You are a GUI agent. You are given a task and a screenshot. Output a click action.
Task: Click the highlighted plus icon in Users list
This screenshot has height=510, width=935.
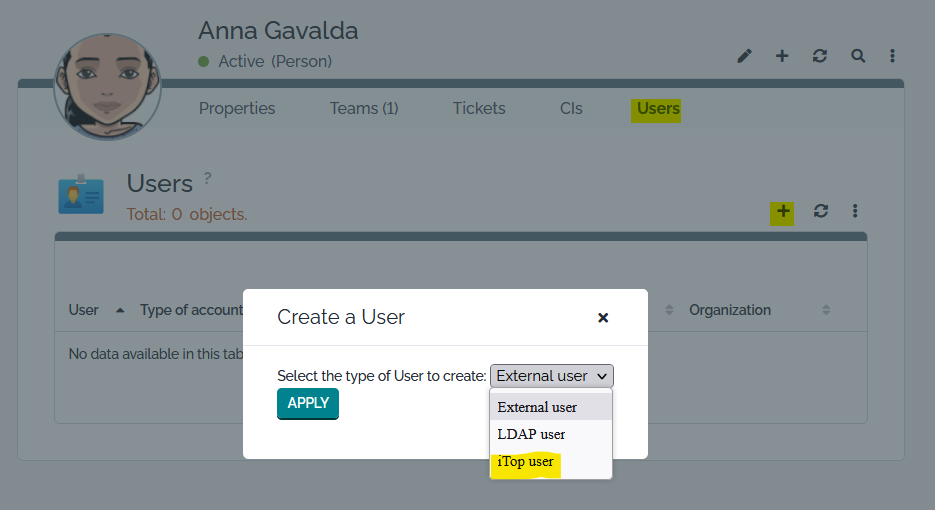coord(783,211)
